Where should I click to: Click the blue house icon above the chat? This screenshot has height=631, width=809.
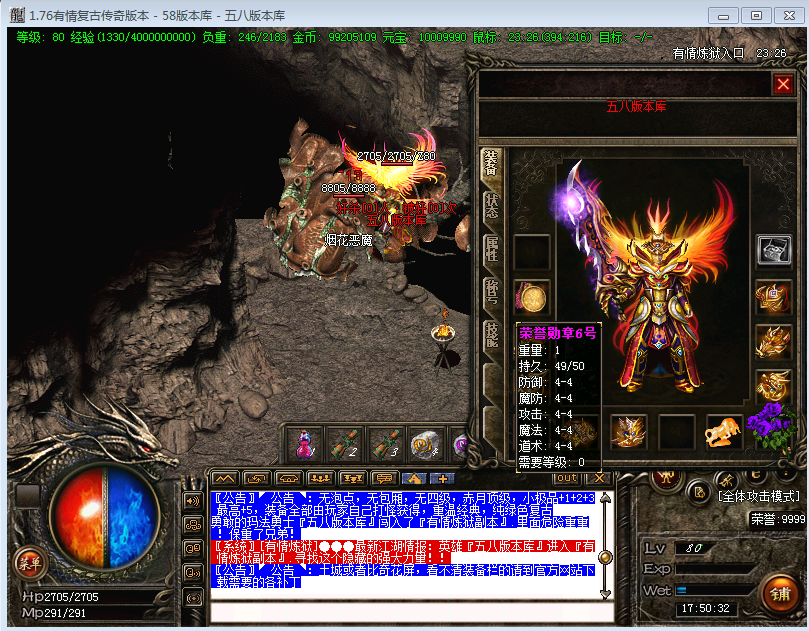click(414, 479)
